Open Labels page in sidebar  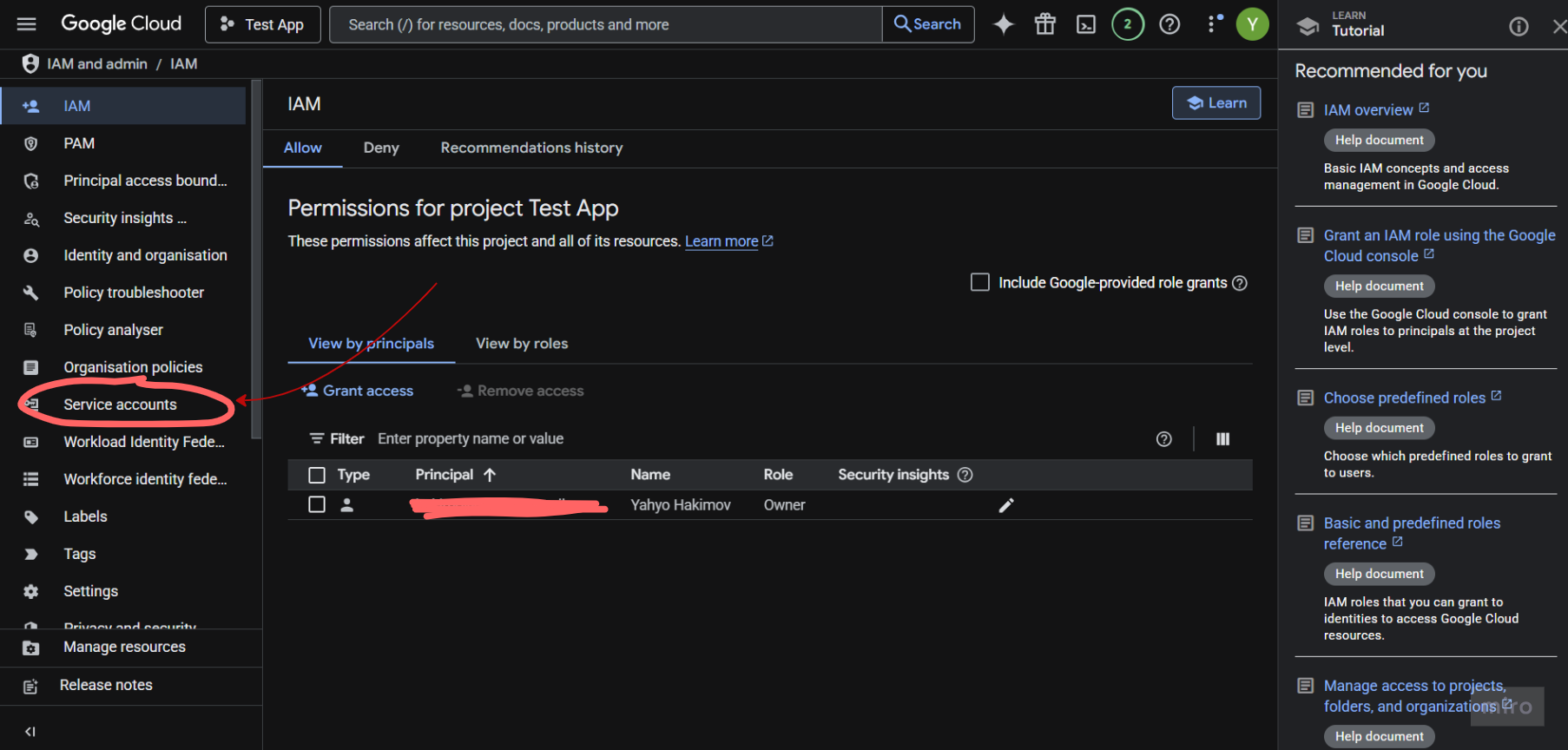pyautogui.click(x=122, y=516)
